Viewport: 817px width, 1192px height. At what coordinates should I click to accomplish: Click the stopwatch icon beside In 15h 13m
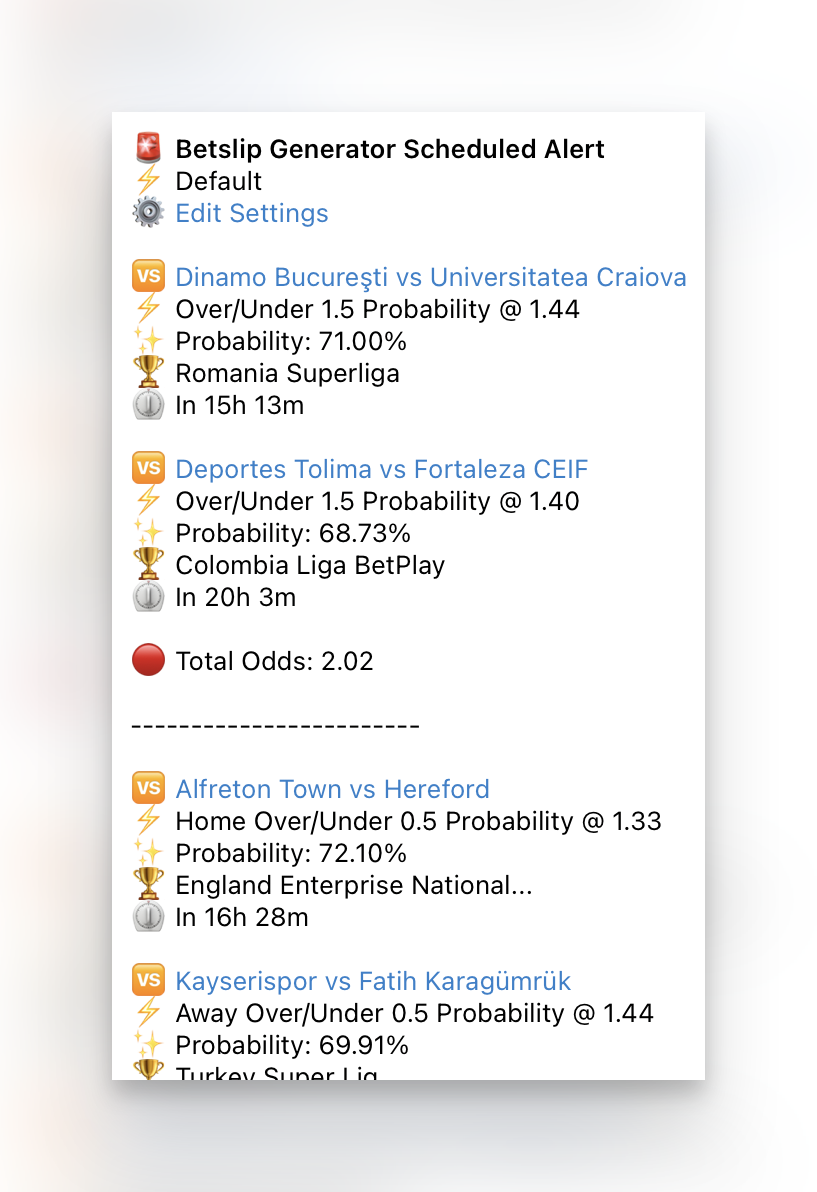click(x=148, y=405)
